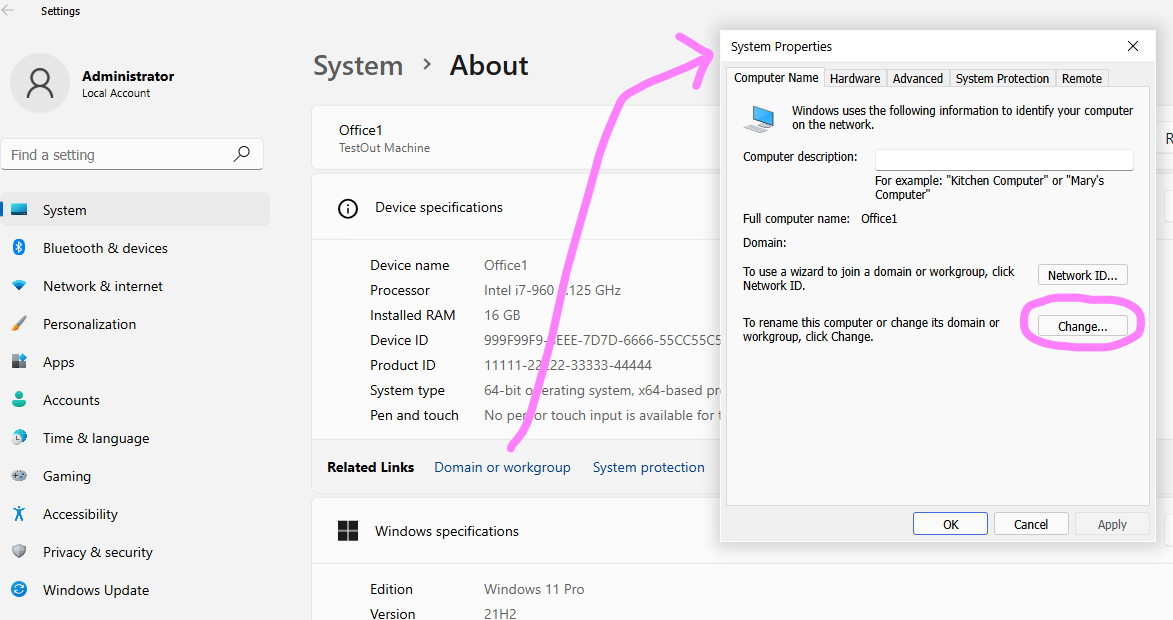Open Windows Update sync icon
1173x620 pixels.
tap(19, 589)
